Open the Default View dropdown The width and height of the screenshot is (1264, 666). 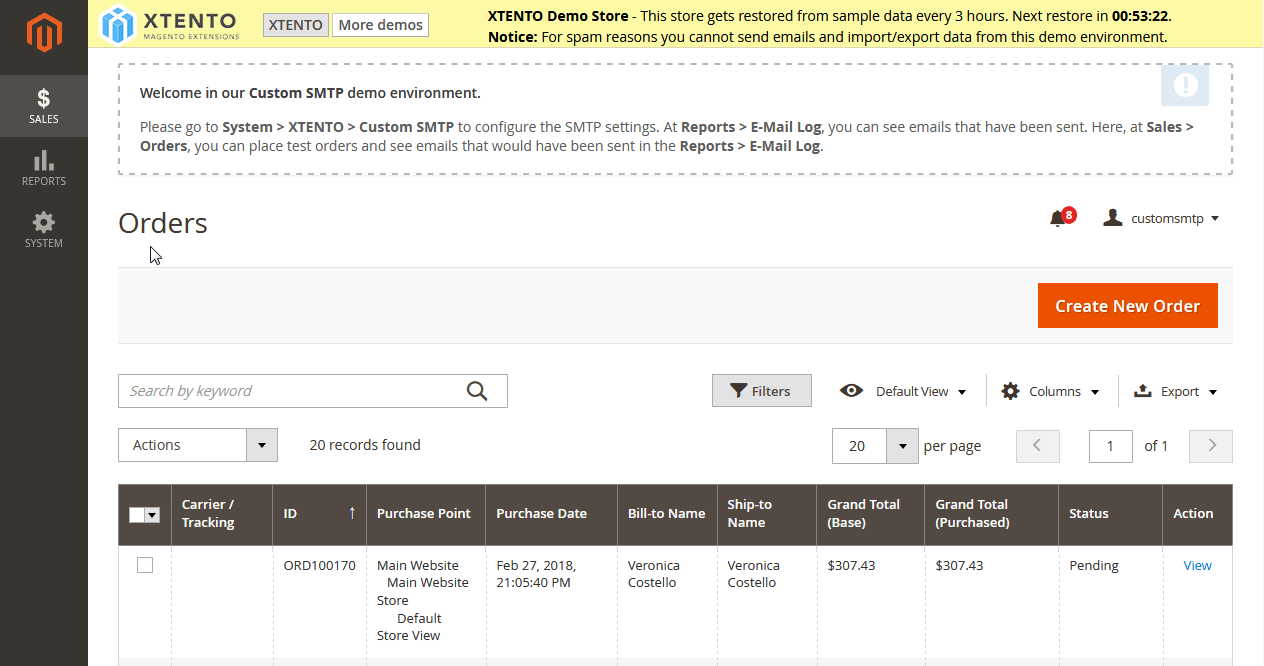[903, 391]
